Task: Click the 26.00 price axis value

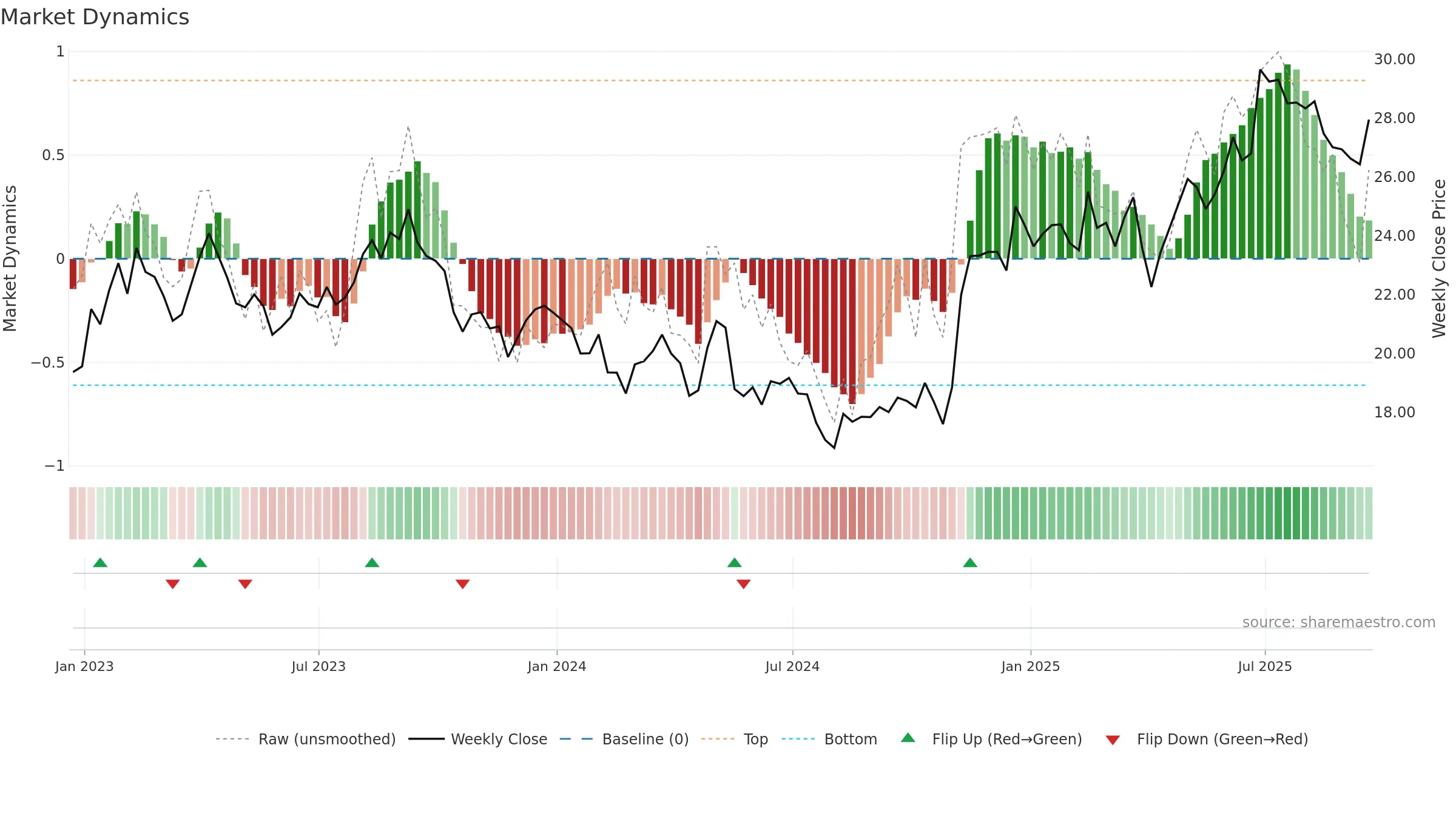Action: (x=1395, y=177)
